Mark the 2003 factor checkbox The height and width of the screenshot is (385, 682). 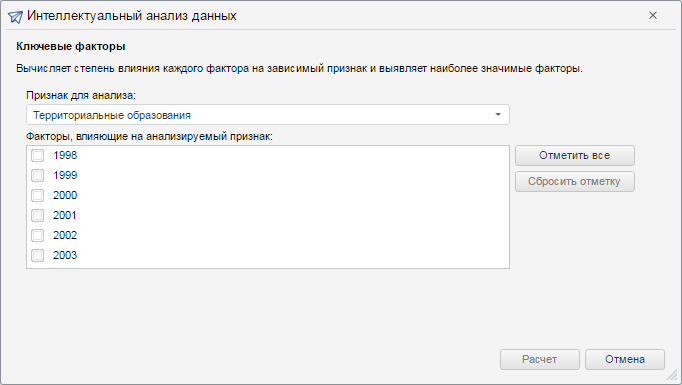click(x=37, y=255)
